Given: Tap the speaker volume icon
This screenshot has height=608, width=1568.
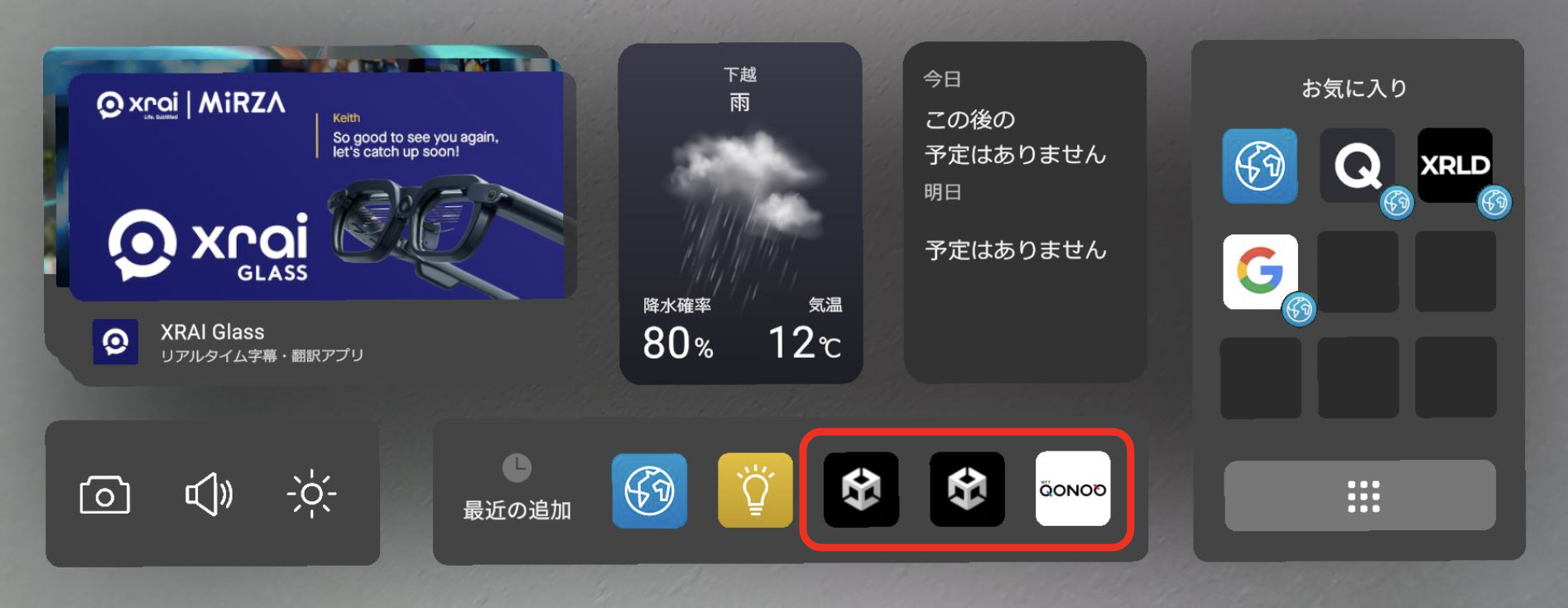Looking at the screenshot, I should [209, 495].
